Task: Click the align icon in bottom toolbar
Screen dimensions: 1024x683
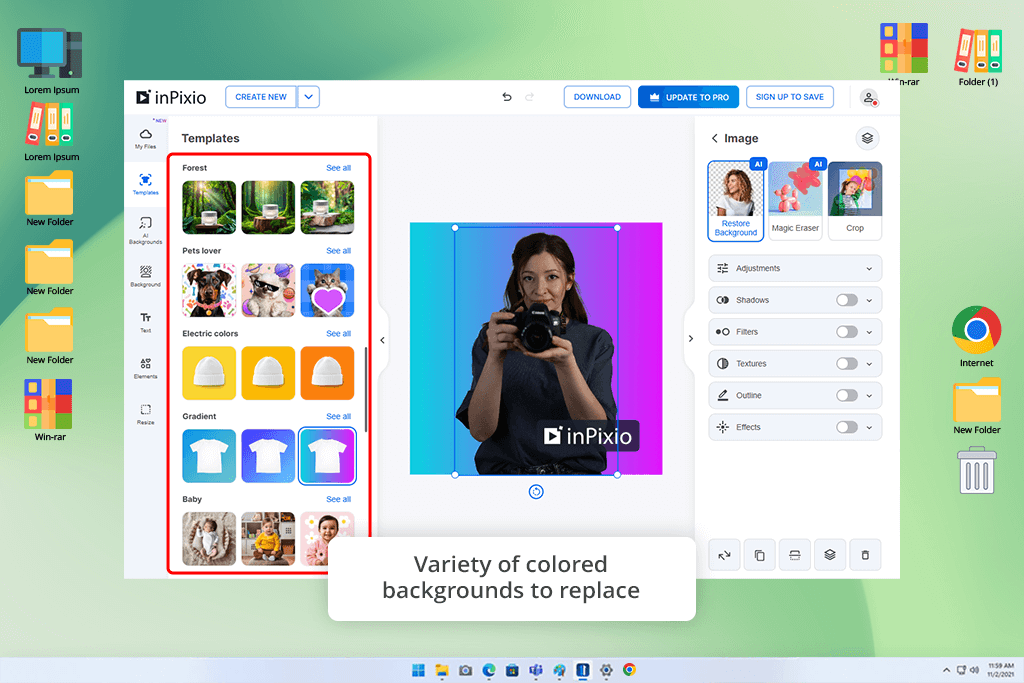Action: (x=795, y=555)
